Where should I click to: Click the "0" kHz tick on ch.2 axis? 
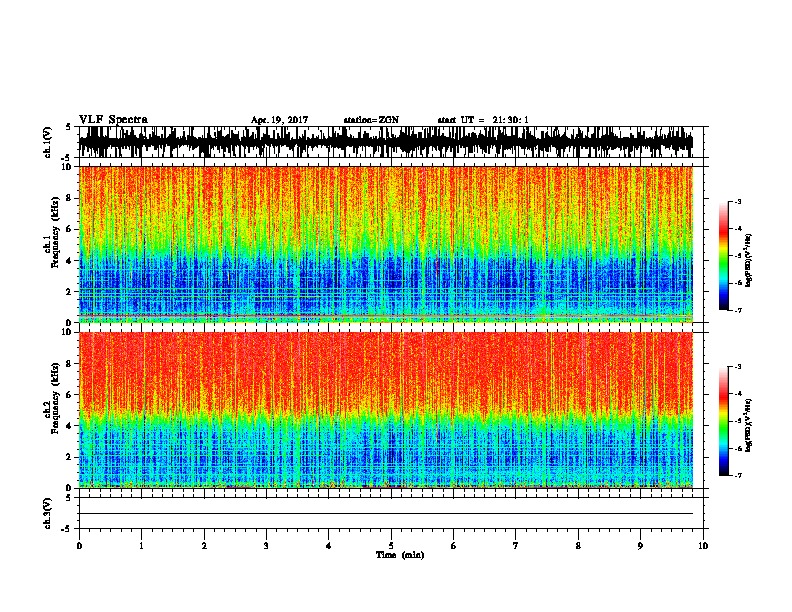tap(70, 488)
